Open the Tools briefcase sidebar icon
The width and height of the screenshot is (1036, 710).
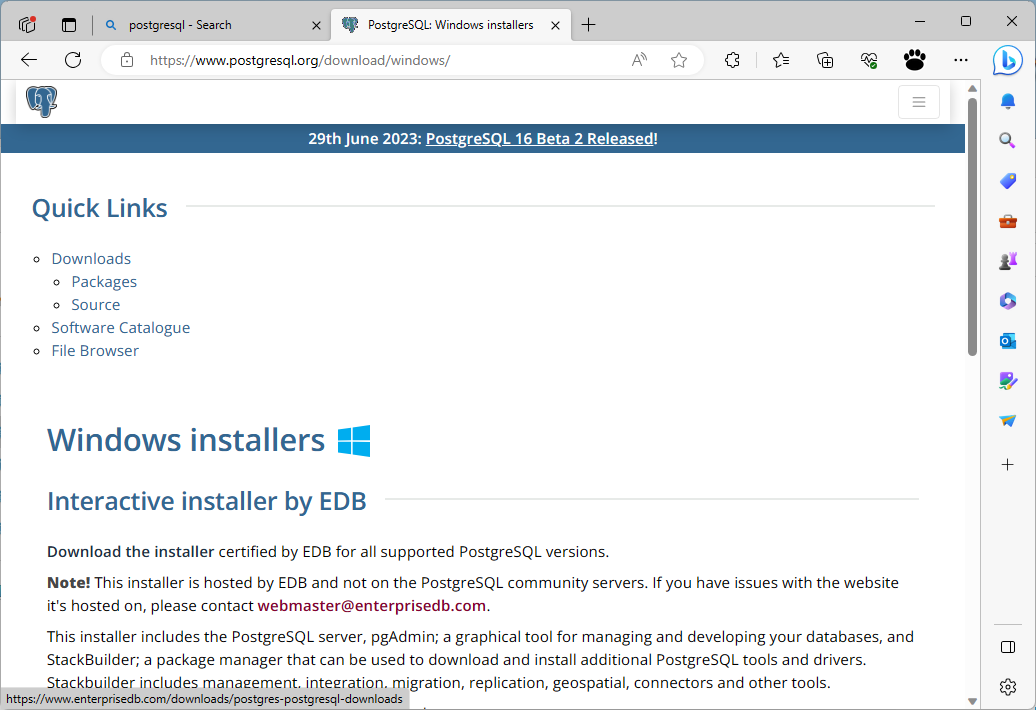1007,221
